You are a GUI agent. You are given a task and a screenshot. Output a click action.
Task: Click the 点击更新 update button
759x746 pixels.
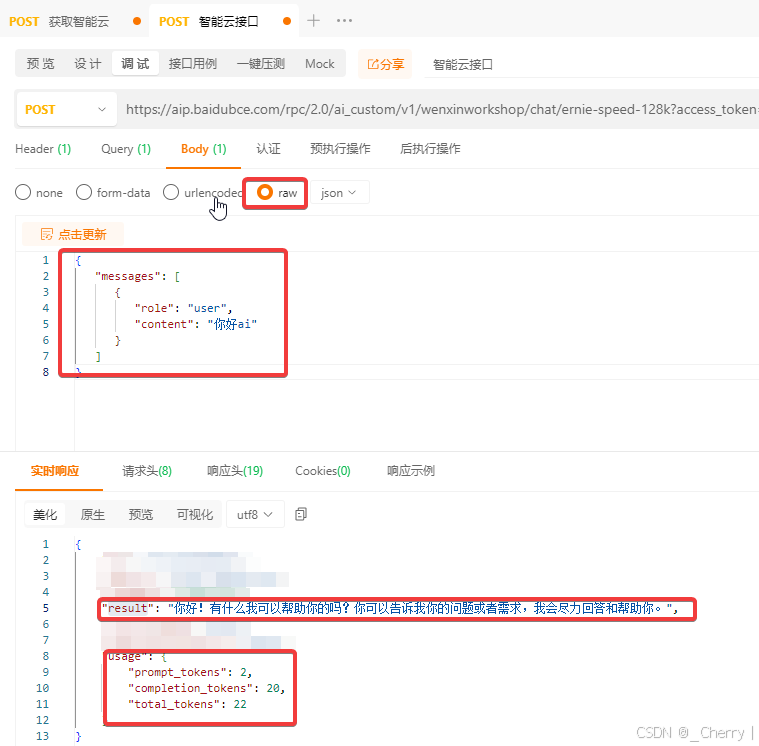(x=73, y=235)
